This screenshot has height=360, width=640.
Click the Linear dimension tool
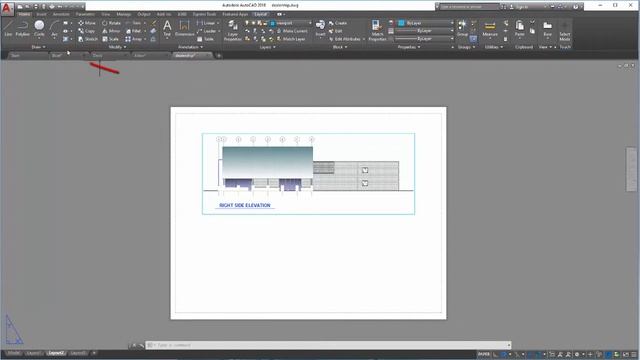point(206,23)
